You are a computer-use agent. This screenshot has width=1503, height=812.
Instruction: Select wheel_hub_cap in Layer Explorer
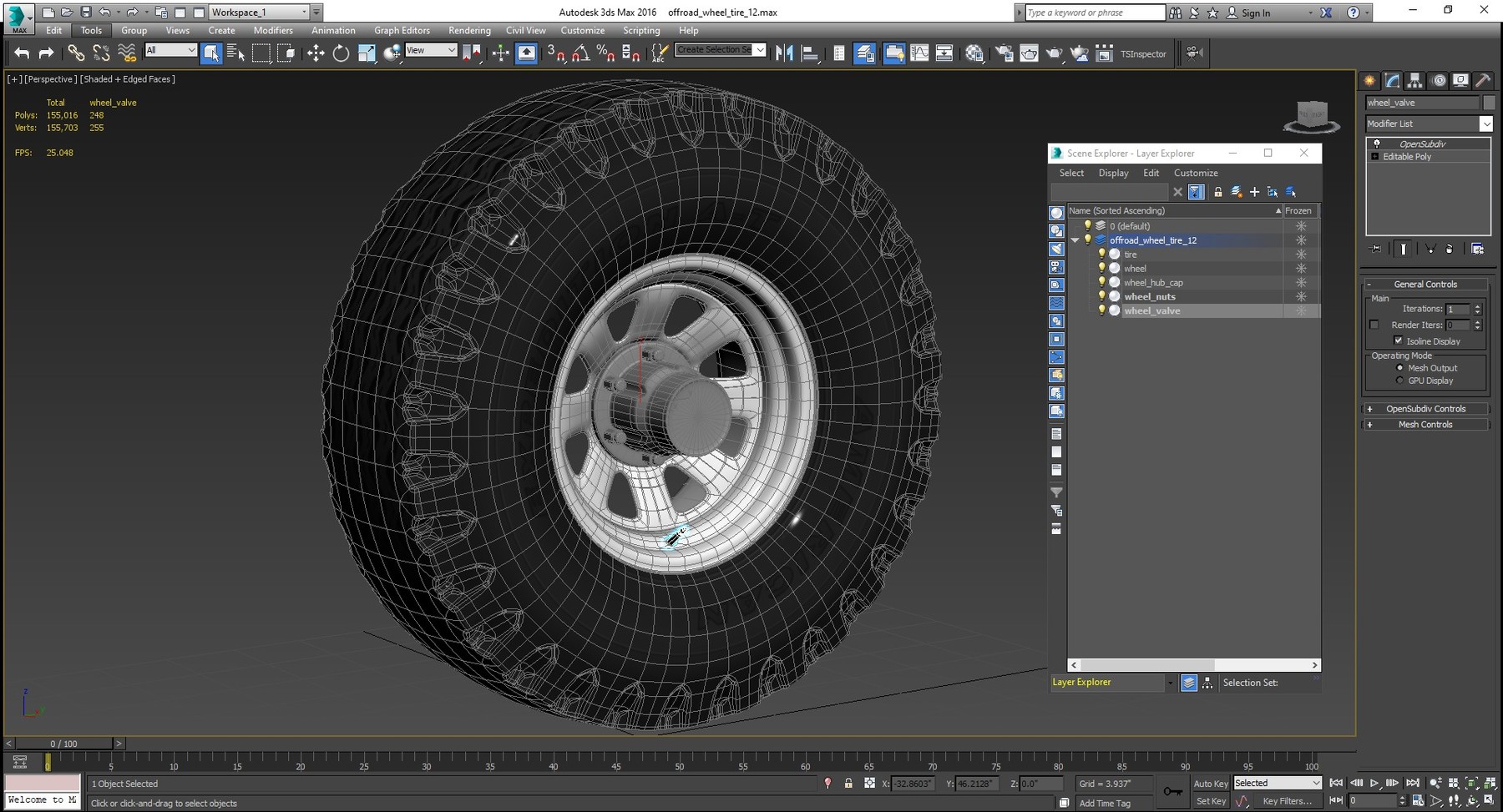tap(1152, 283)
